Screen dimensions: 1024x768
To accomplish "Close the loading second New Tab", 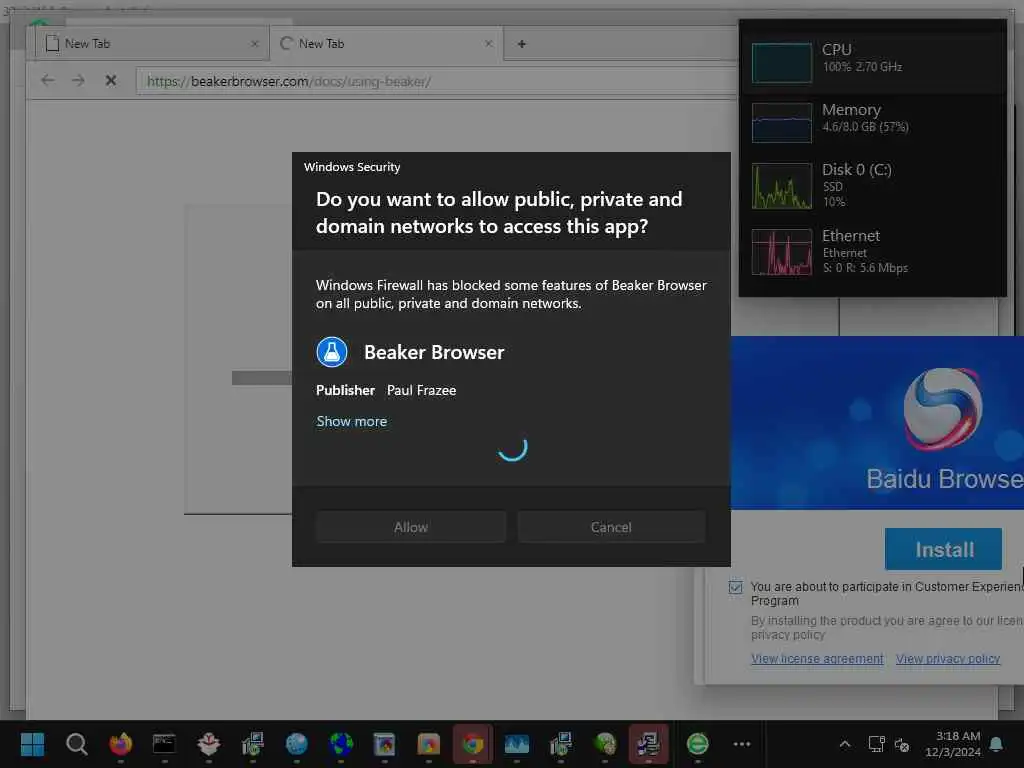I will (488, 44).
